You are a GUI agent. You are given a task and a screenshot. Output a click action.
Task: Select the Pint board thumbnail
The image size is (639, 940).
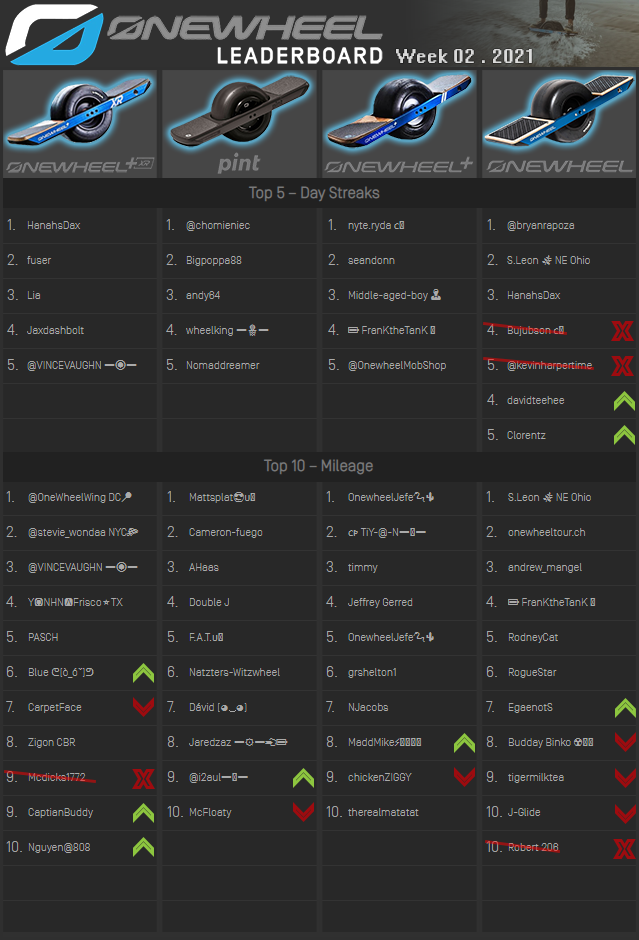point(239,123)
